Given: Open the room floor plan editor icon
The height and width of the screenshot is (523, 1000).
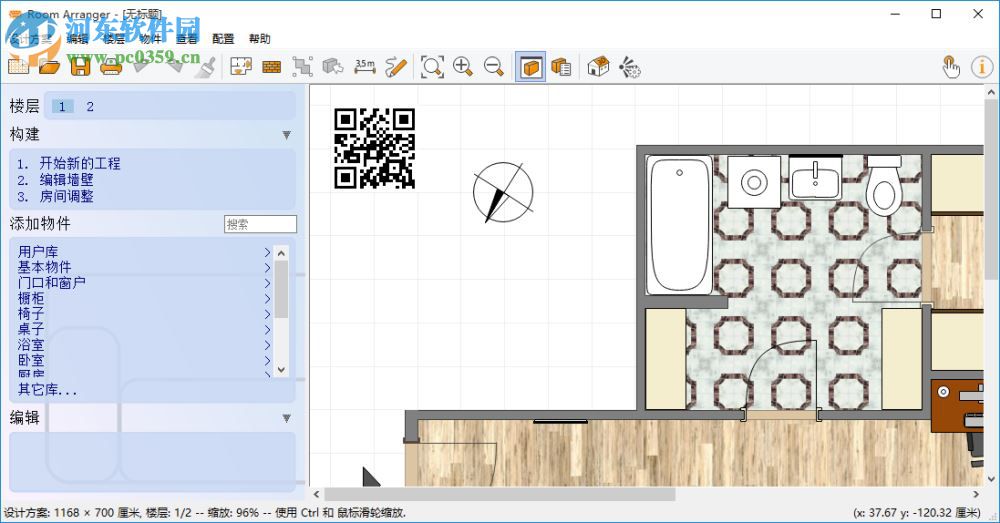Looking at the screenshot, I should [x=240, y=67].
